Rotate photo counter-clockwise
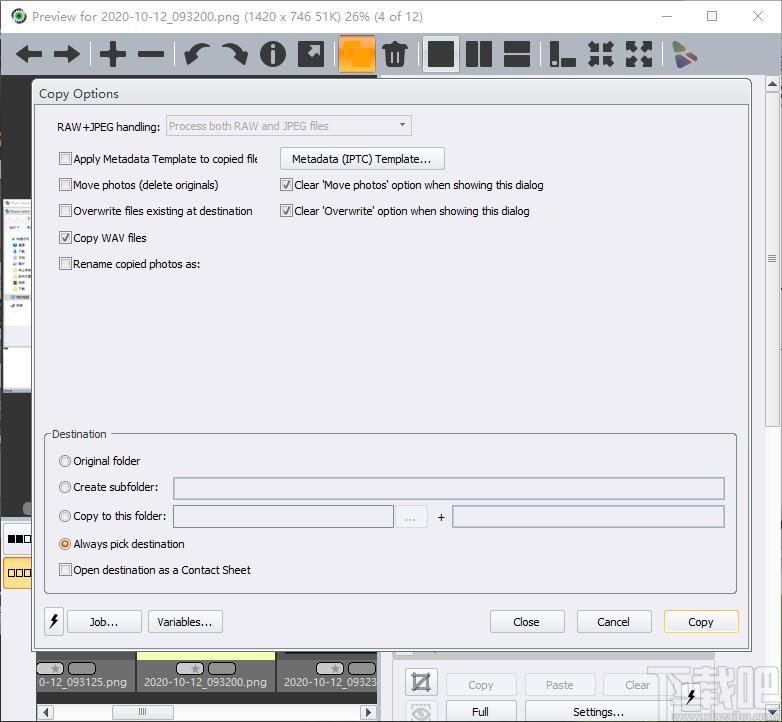The width and height of the screenshot is (782, 722). 196,54
